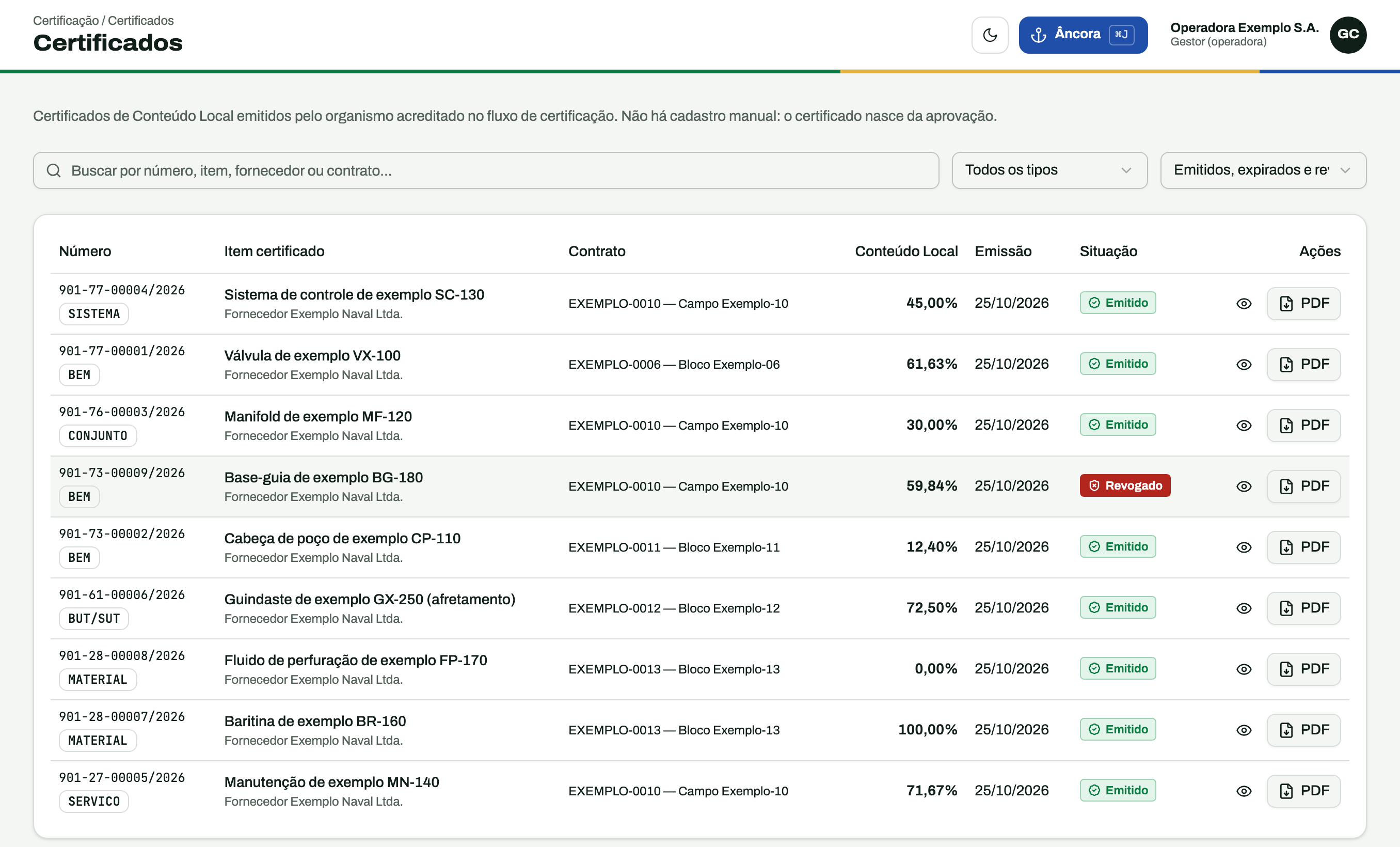Click the Revogado status badge
This screenshot has width=1400, height=847.
(x=1125, y=485)
